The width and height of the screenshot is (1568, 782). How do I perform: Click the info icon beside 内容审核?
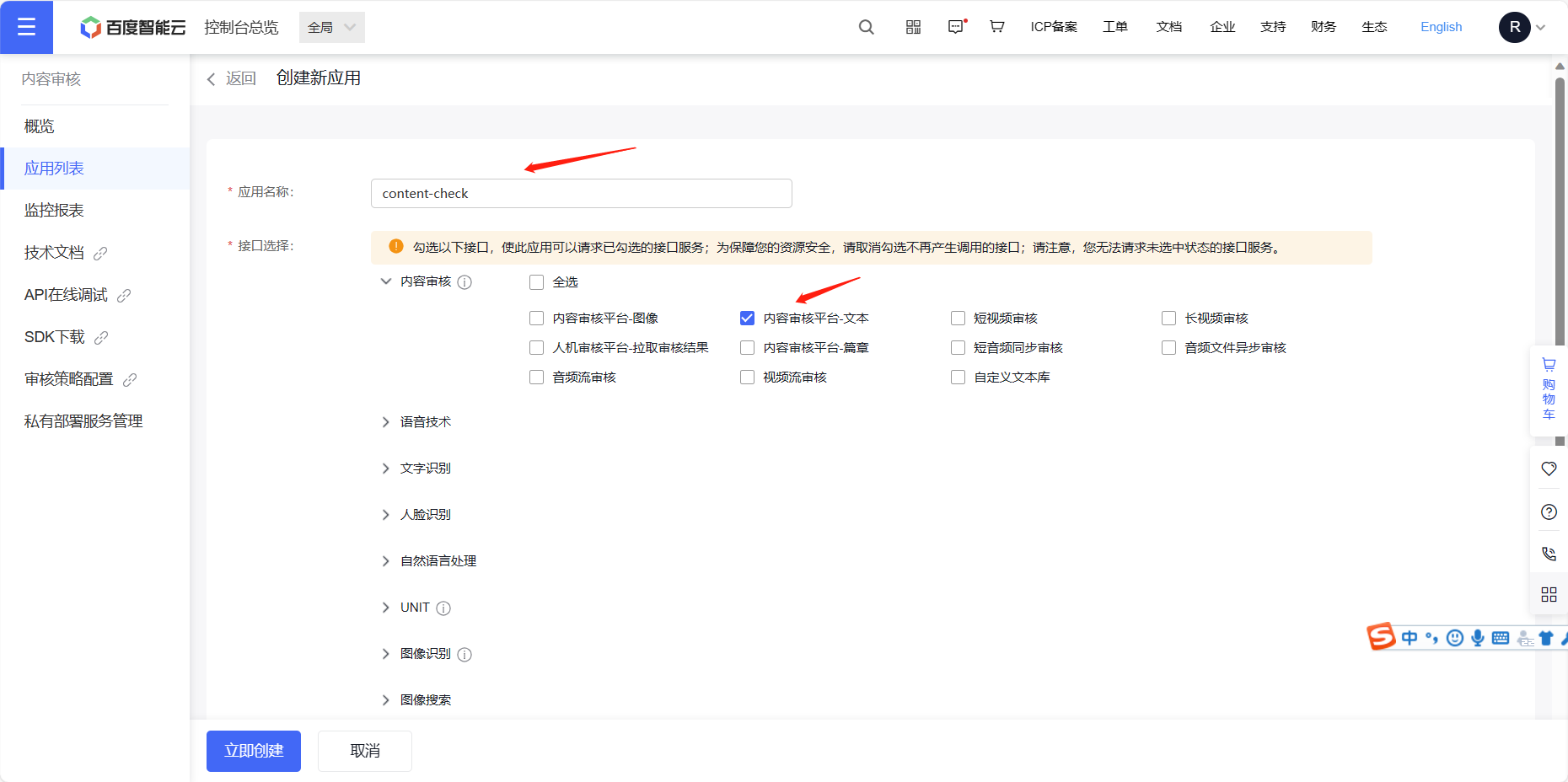coord(464,282)
